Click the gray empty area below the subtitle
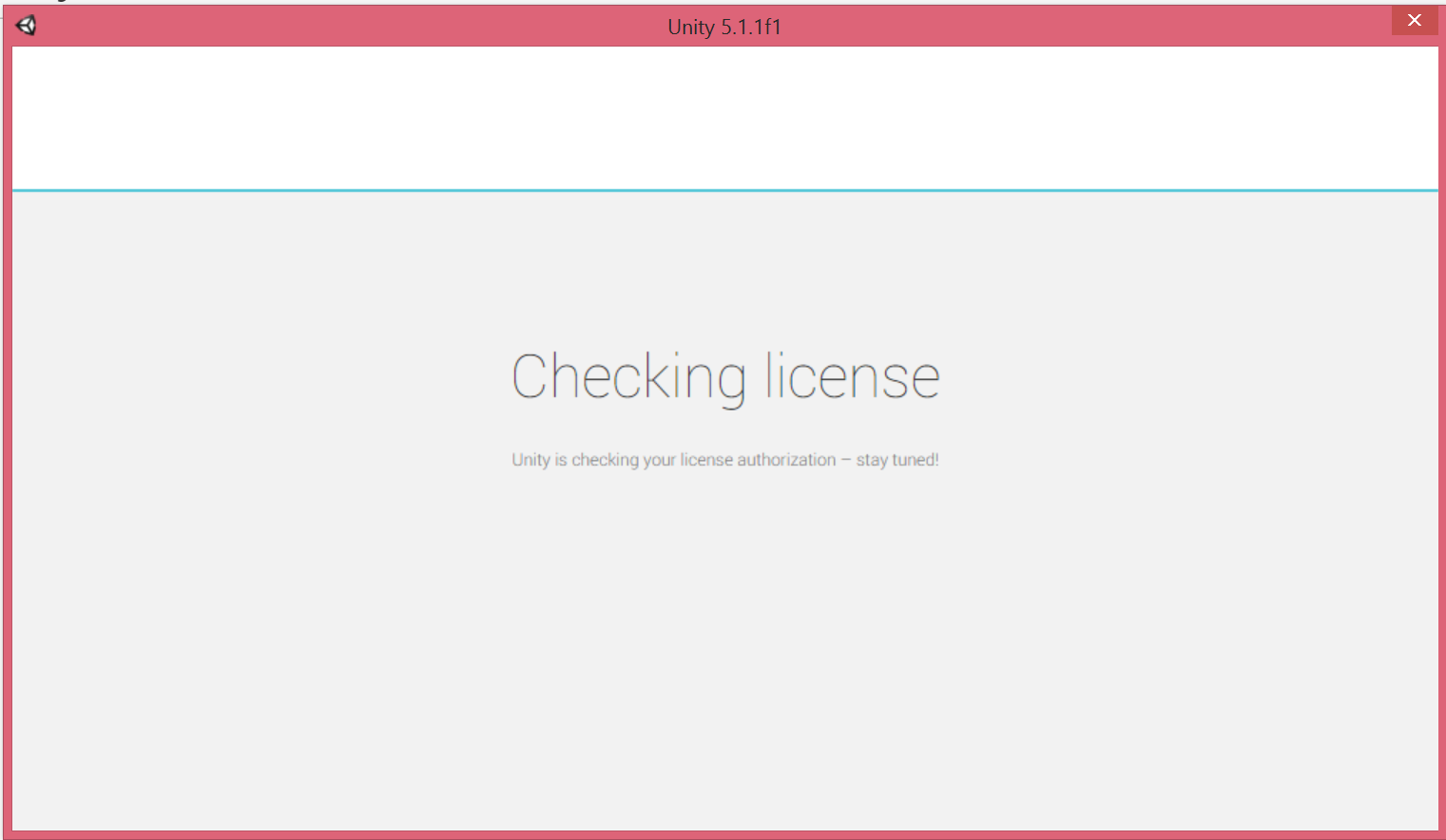 724,646
